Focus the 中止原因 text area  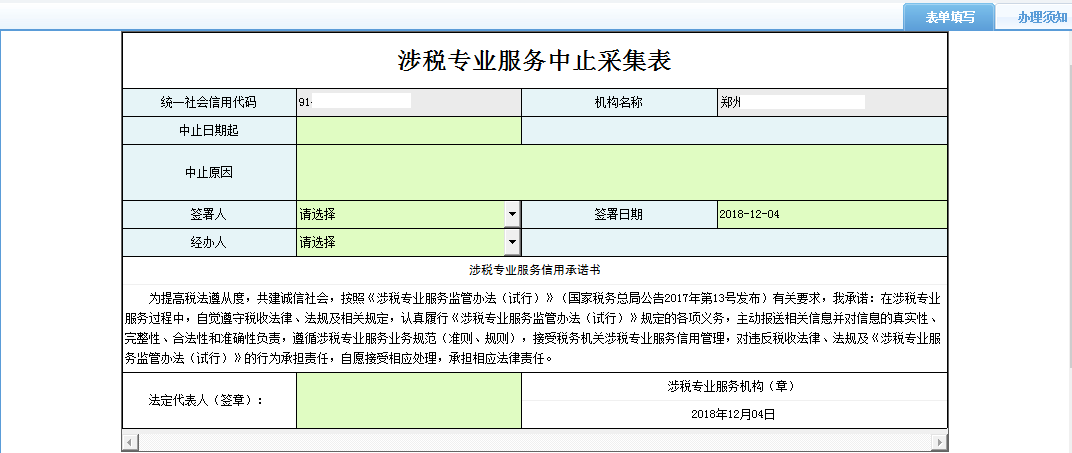pyautogui.click(x=621, y=172)
